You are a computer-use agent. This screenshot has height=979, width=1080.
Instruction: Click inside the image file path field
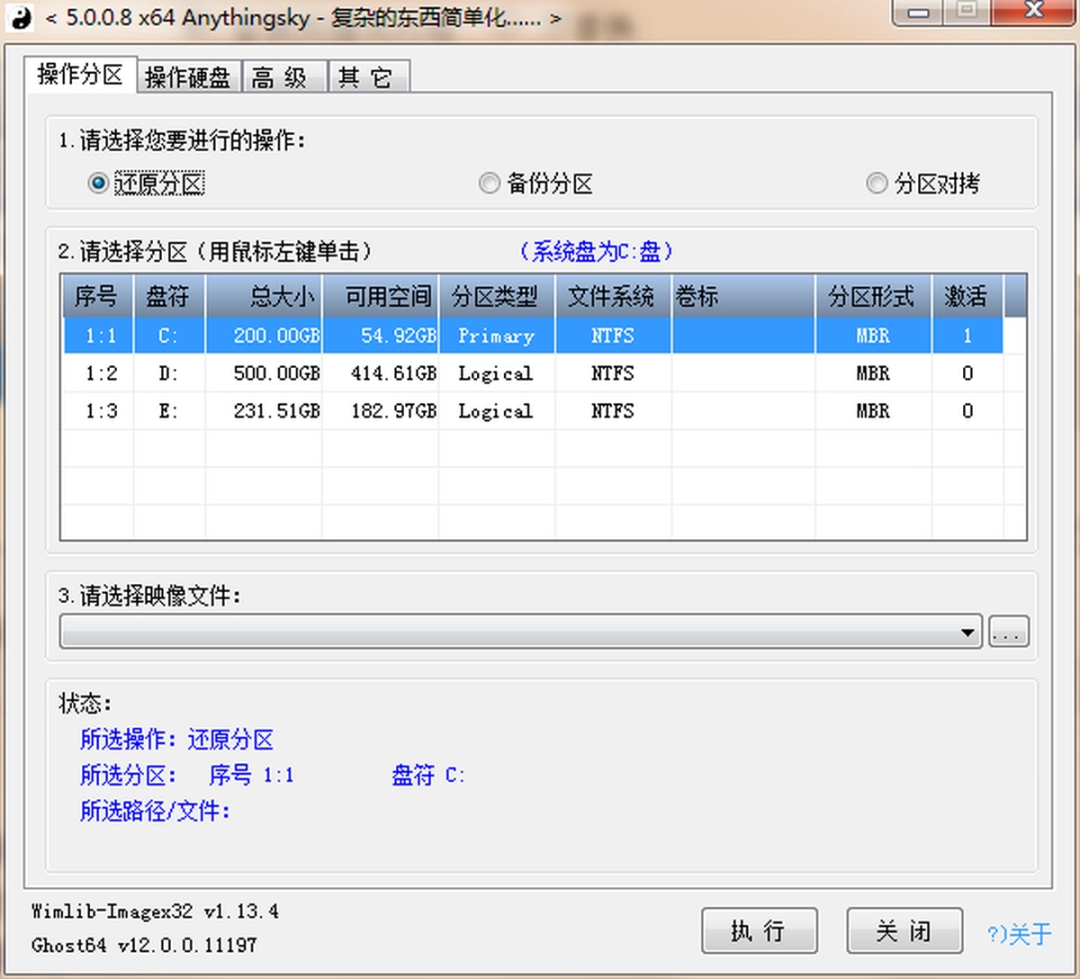coord(500,632)
